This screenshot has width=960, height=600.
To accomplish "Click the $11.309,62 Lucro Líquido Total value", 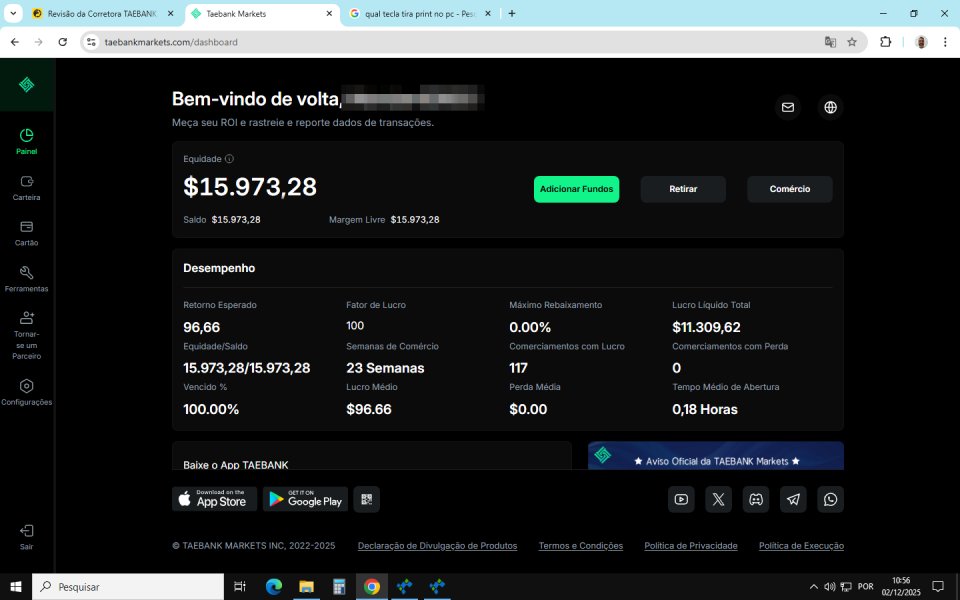I will pyautogui.click(x=706, y=327).
